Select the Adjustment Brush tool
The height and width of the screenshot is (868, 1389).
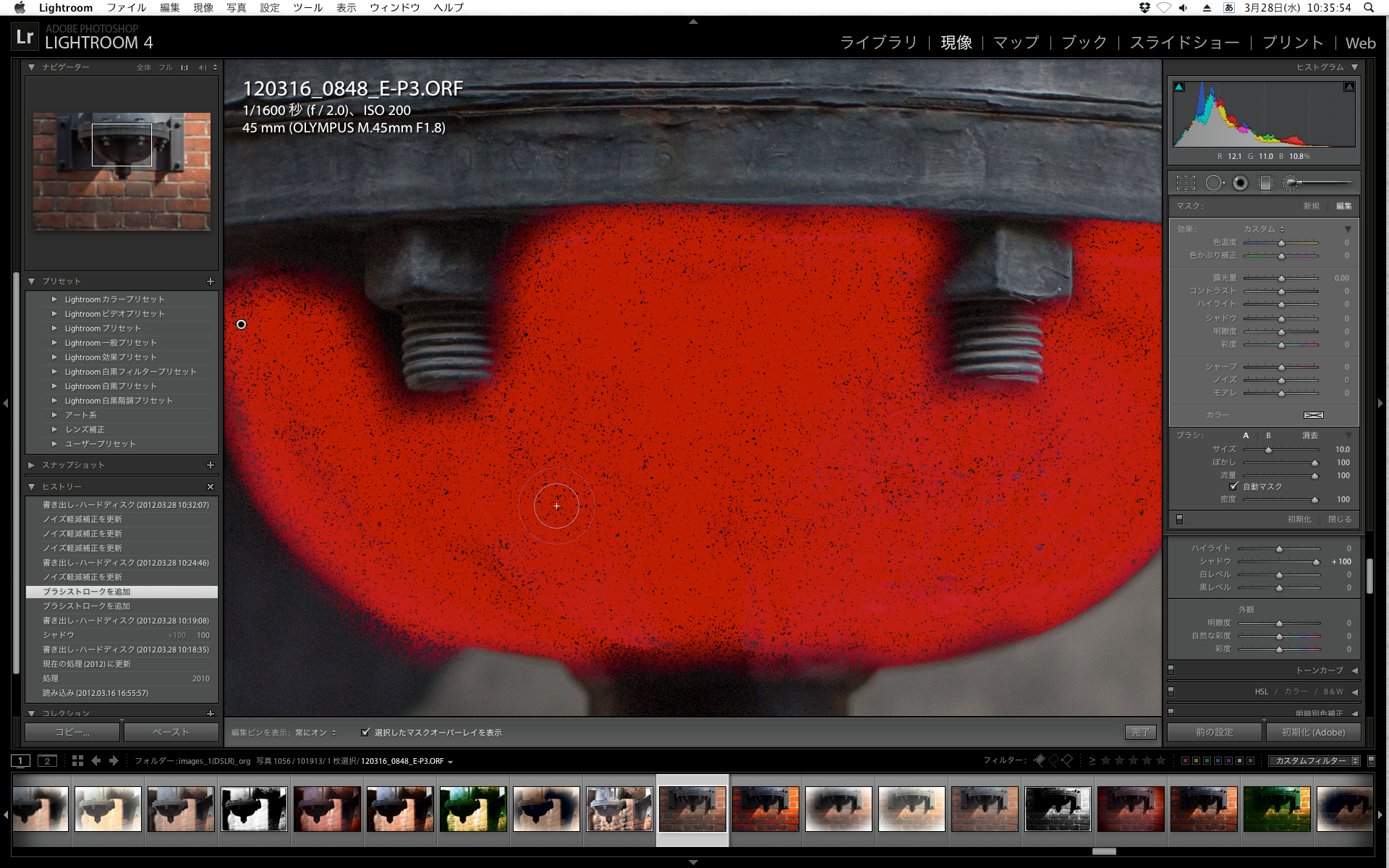1291,183
